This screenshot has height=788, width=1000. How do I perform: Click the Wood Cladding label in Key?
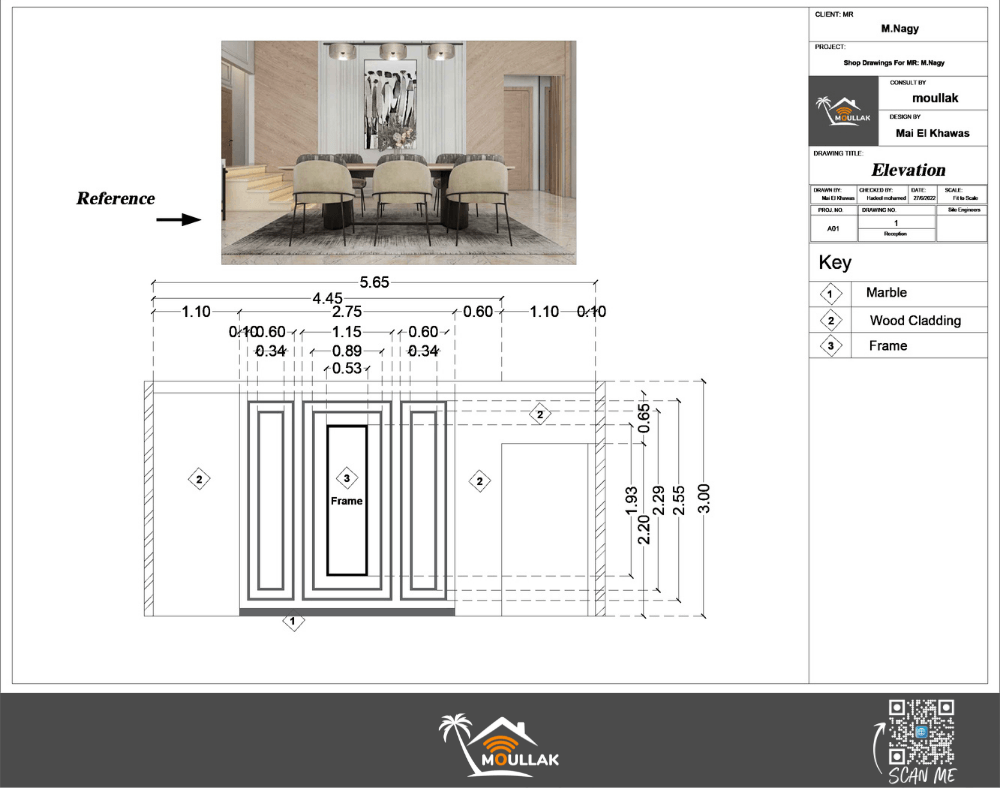point(915,321)
